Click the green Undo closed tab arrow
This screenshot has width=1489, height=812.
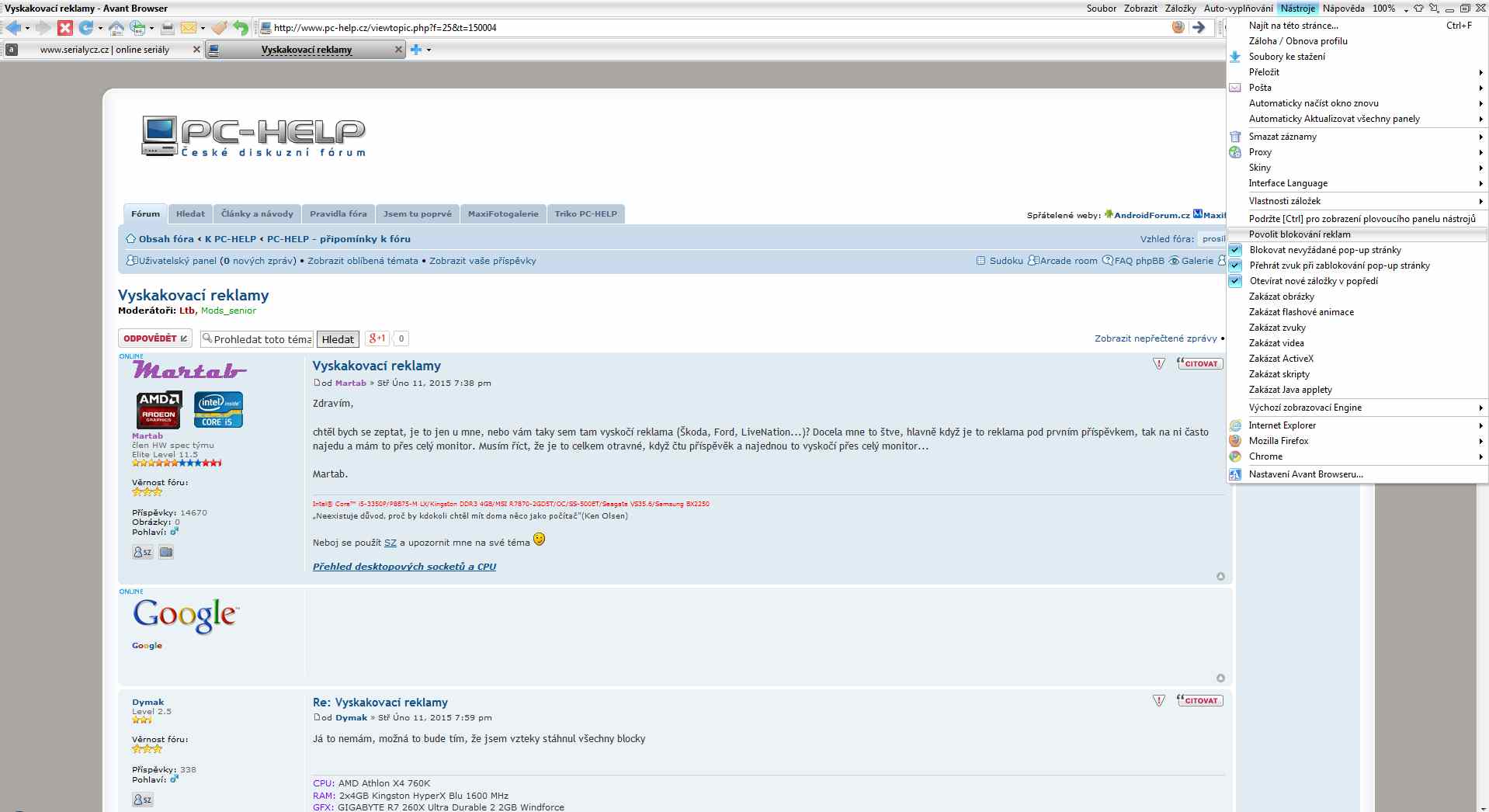click(x=241, y=28)
